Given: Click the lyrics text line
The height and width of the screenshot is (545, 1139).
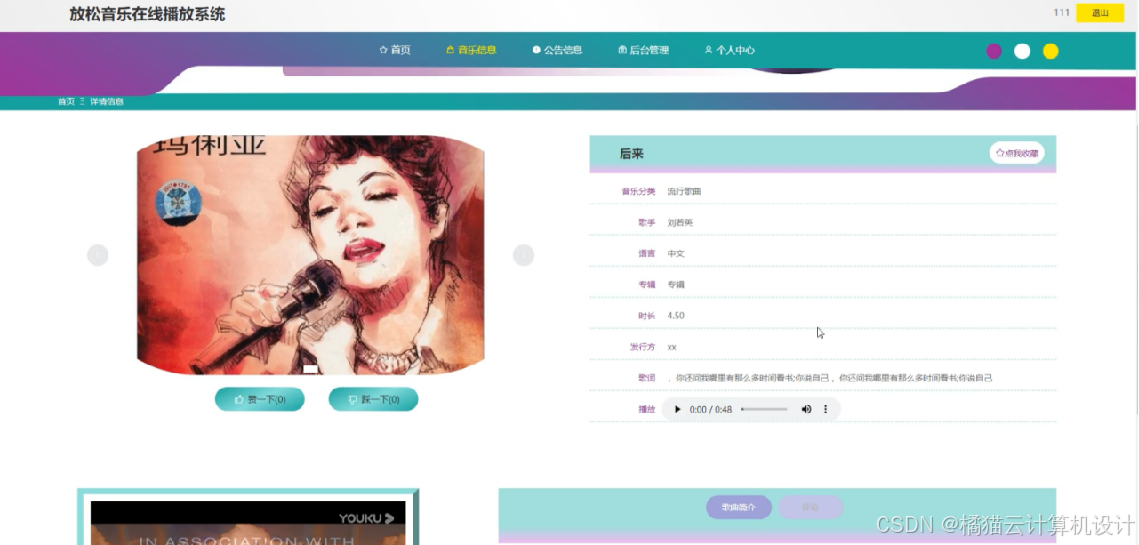Looking at the screenshot, I should (830, 378).
